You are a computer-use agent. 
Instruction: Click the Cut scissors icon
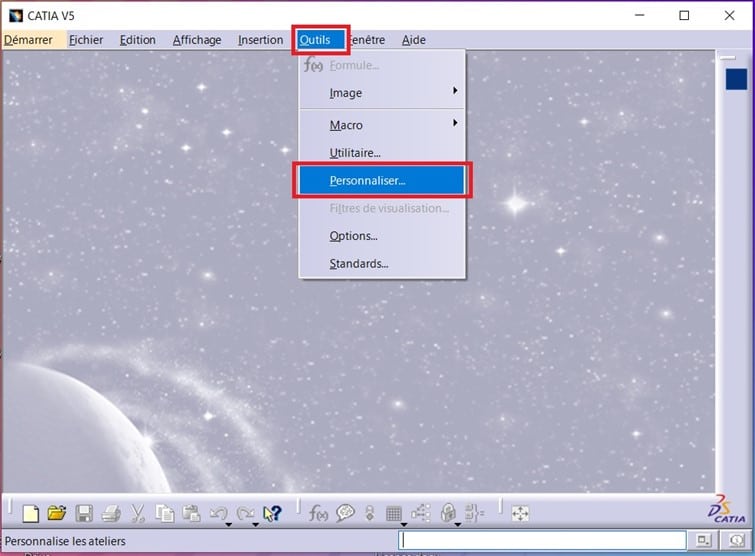click(138, 514)
